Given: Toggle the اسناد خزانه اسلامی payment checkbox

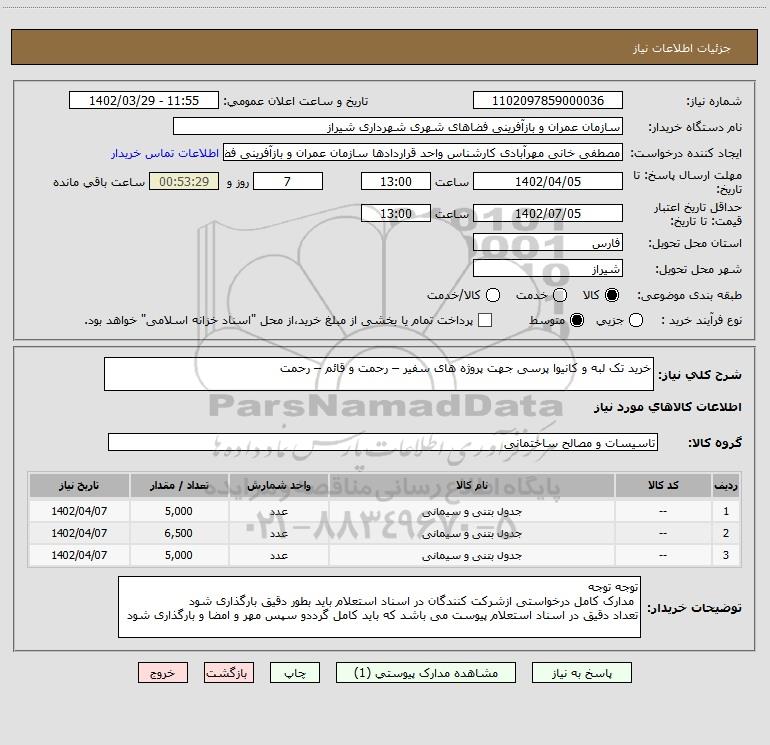Looking at the screenshot, I should (485, 320).
